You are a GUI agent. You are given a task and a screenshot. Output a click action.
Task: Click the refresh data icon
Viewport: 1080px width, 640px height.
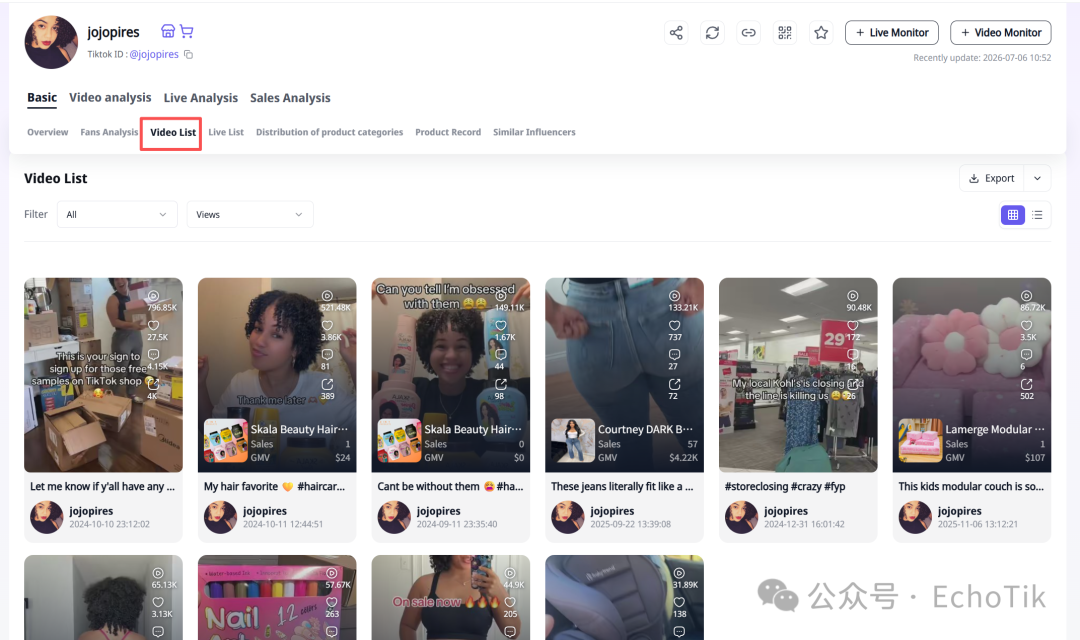point(712,32)
